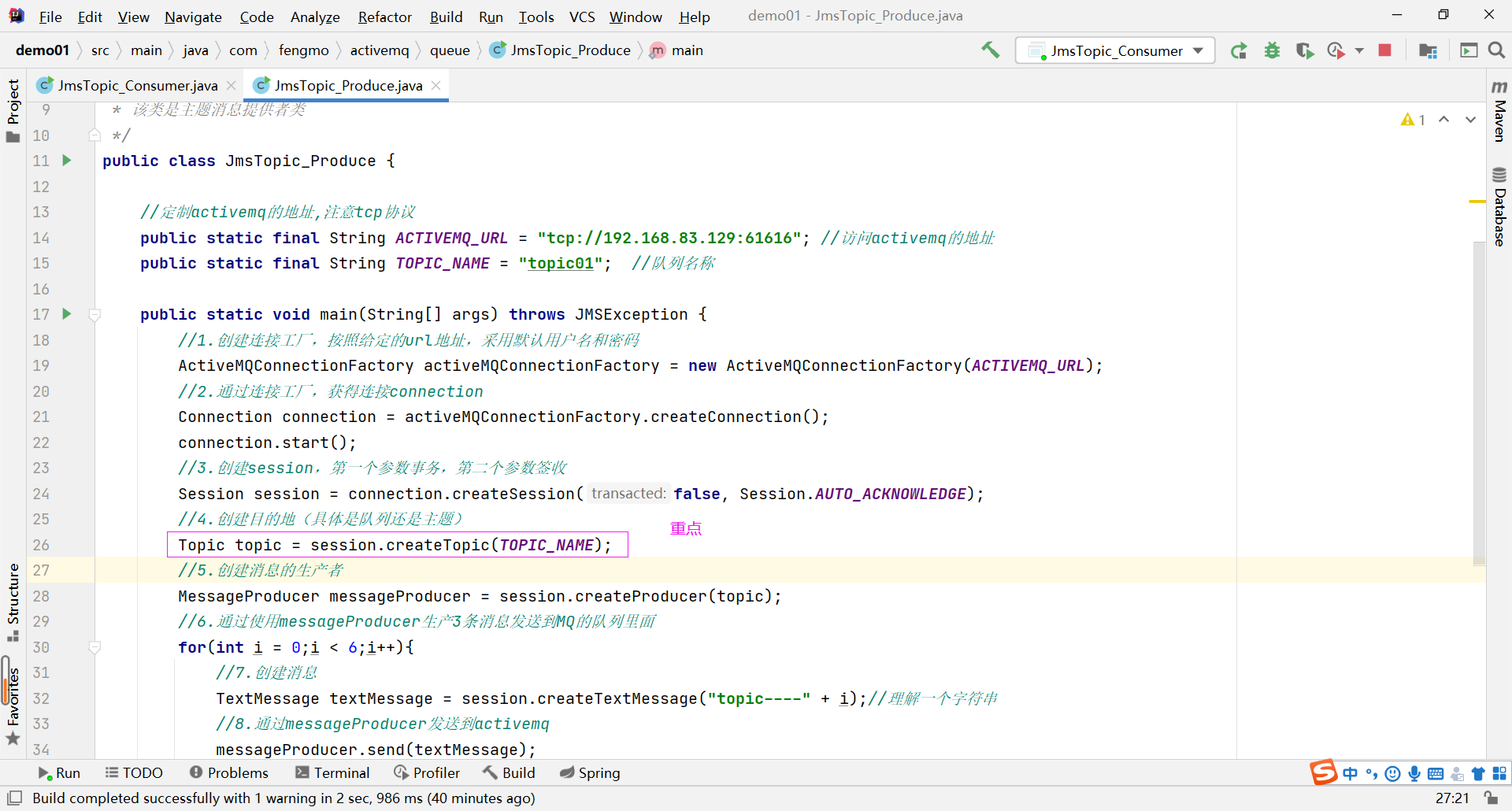Click the read-only lock icon in status bar
This screenshot has width=1512, height=811.
point(1491,798)
